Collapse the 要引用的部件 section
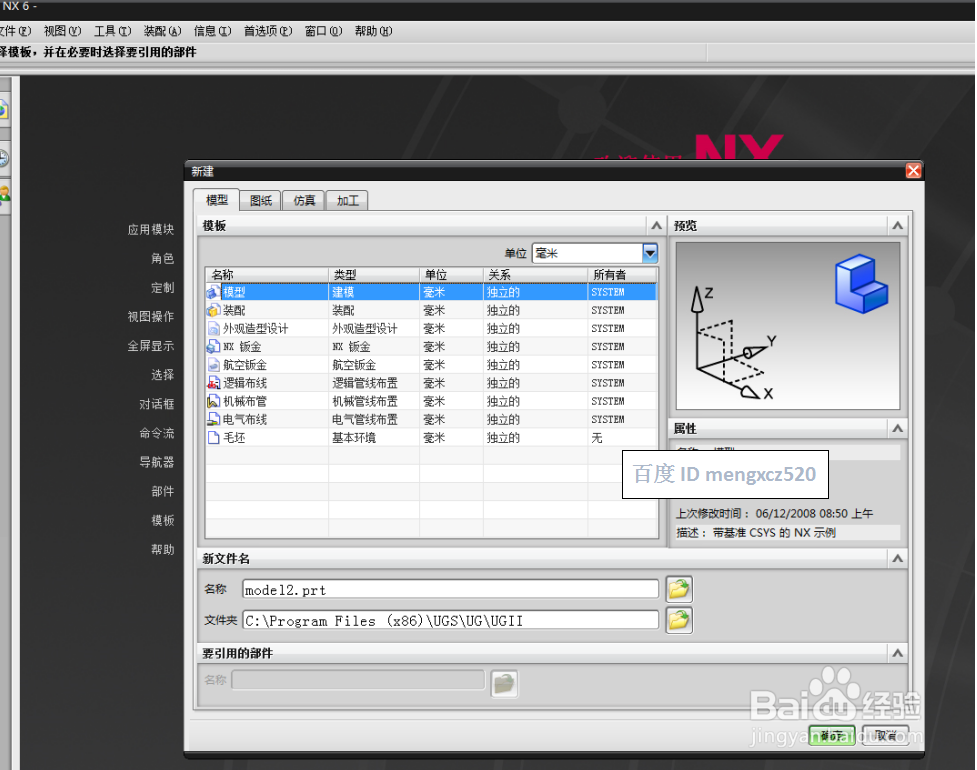Viewport: 977px width, 770px height. 897,653
